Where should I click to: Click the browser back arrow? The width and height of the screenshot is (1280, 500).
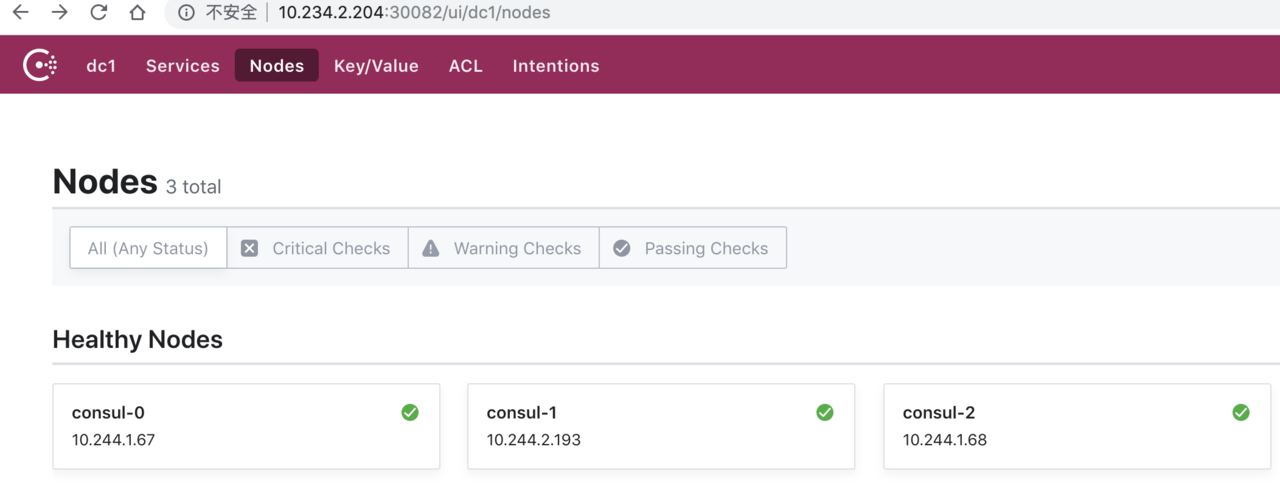coord(20,13)
